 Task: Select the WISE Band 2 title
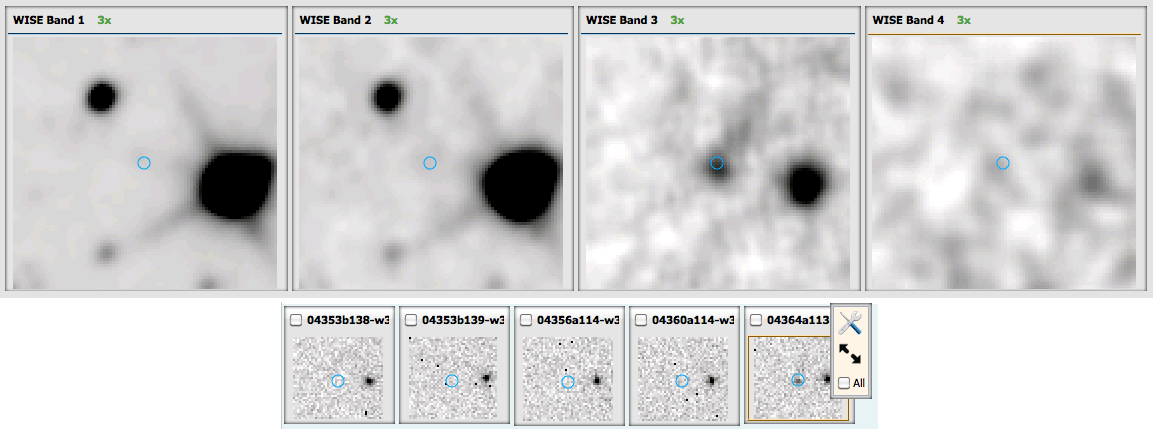(335, 21)
